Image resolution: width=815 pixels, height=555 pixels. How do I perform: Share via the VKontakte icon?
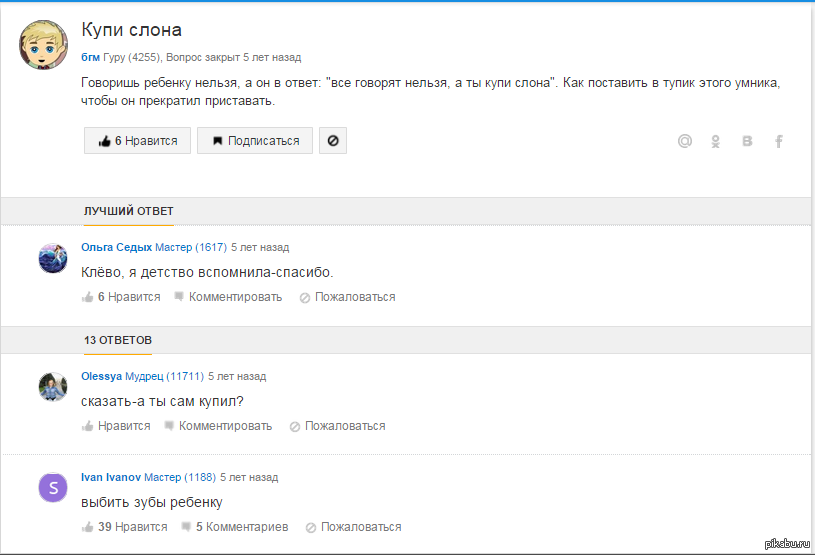[747, 141]
